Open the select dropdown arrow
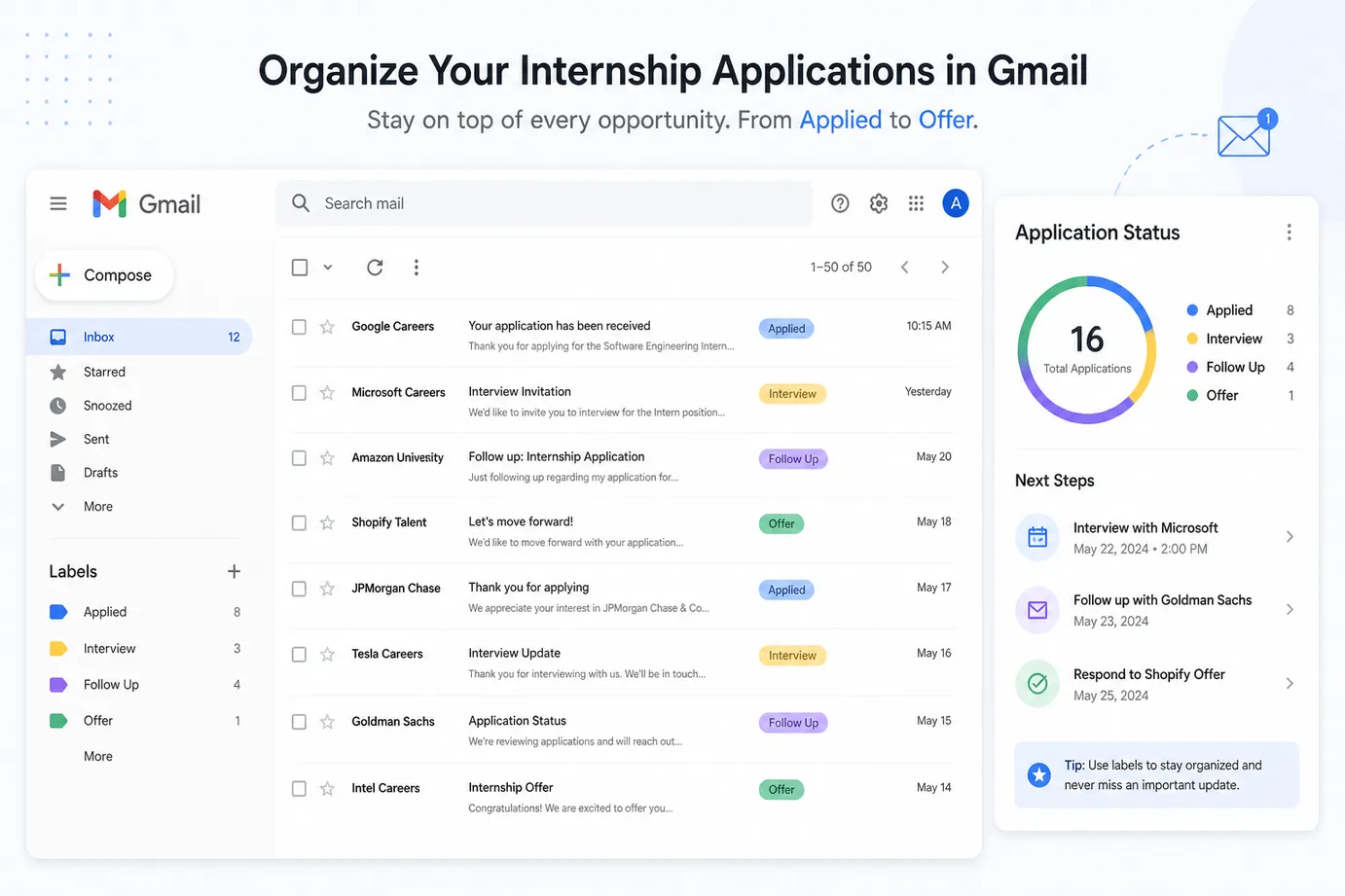Image resolution: width=1345 pixels, height=896 pixels. tap(328, 267)
